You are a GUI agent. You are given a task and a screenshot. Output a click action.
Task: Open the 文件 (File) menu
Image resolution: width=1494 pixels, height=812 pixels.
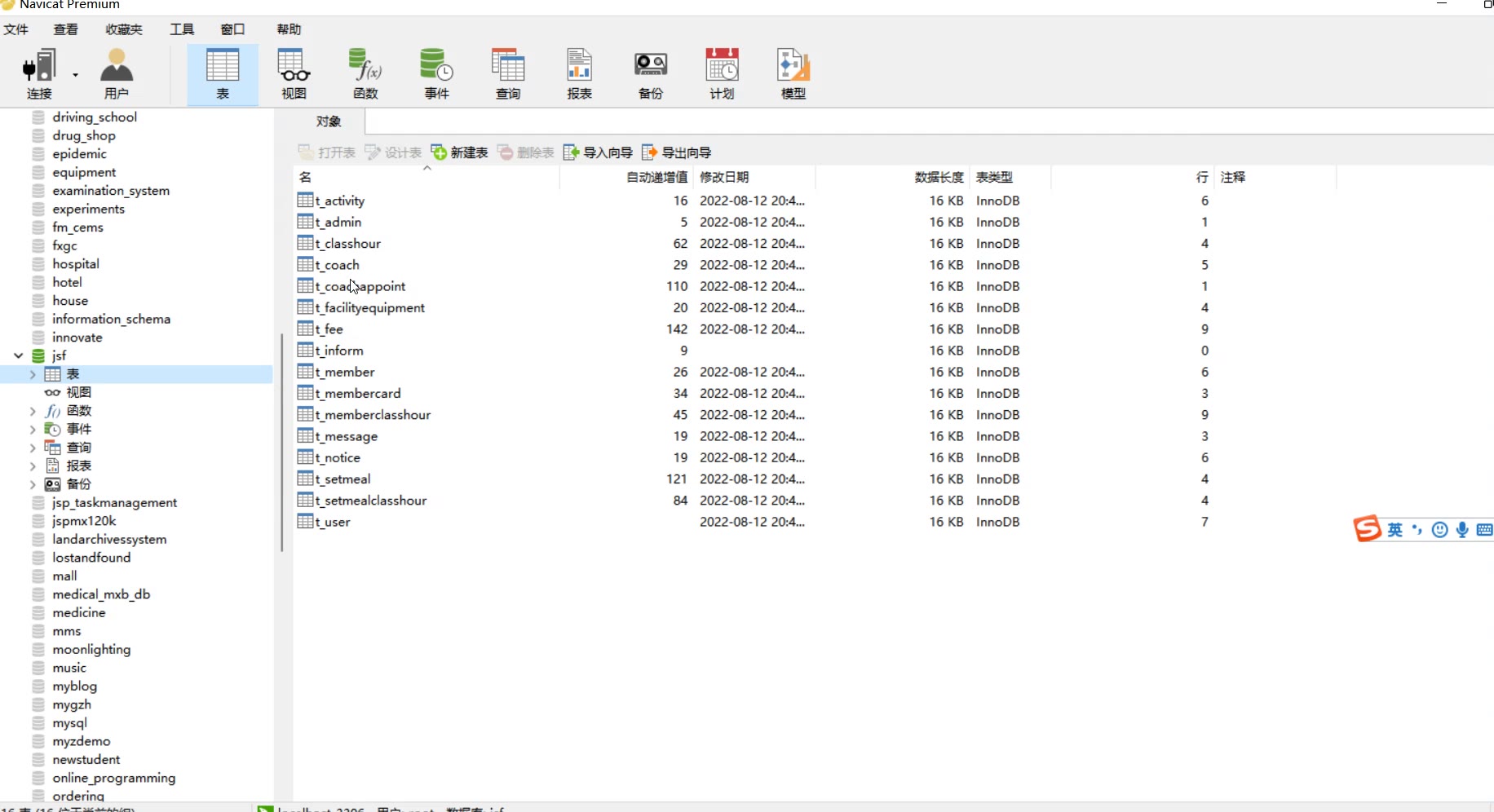16,29
